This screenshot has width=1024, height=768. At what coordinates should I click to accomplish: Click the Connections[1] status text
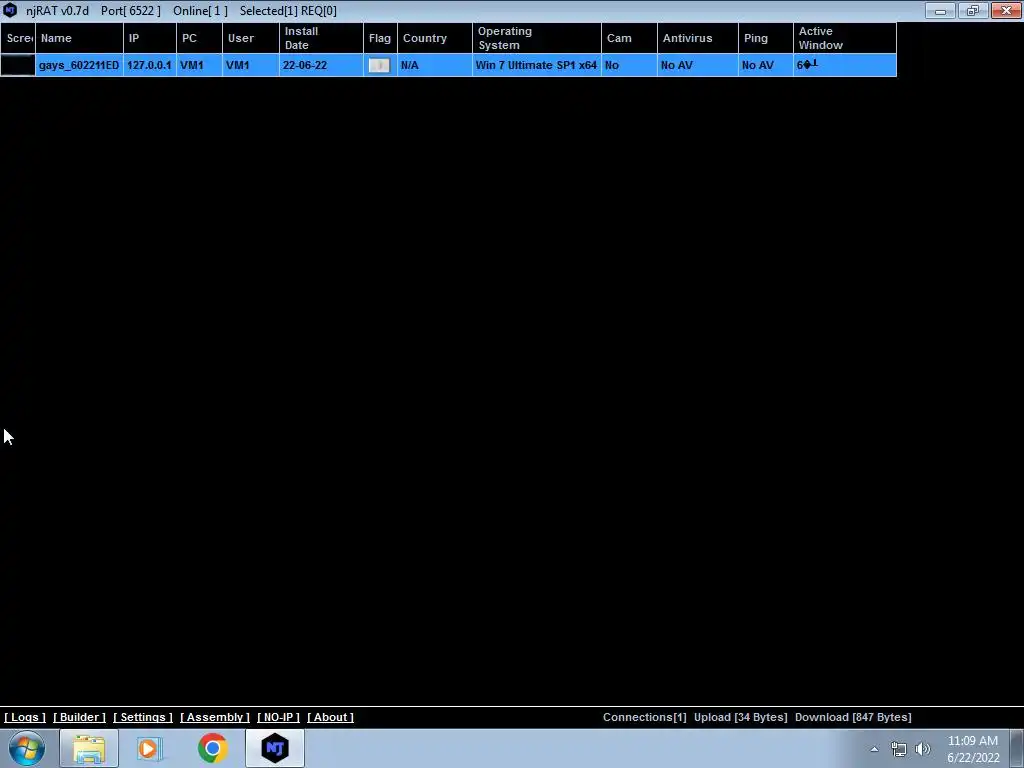[x=645, y=717]
